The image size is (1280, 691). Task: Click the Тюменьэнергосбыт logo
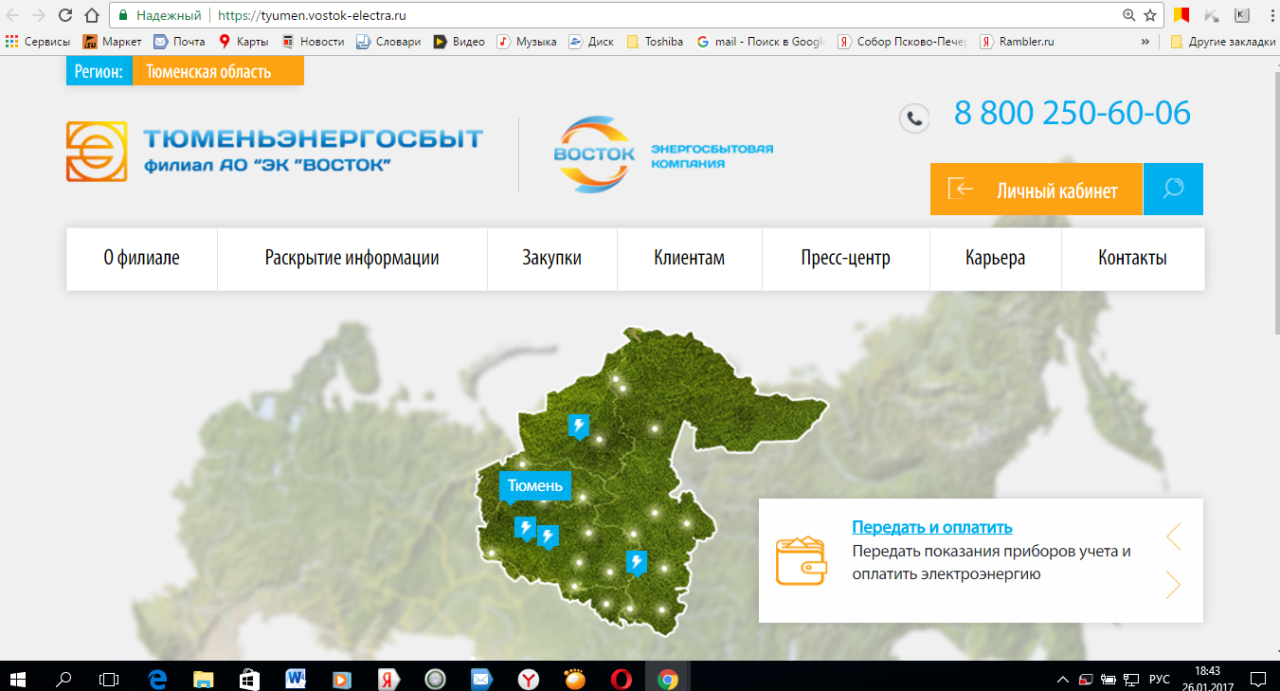click(274, 151)
